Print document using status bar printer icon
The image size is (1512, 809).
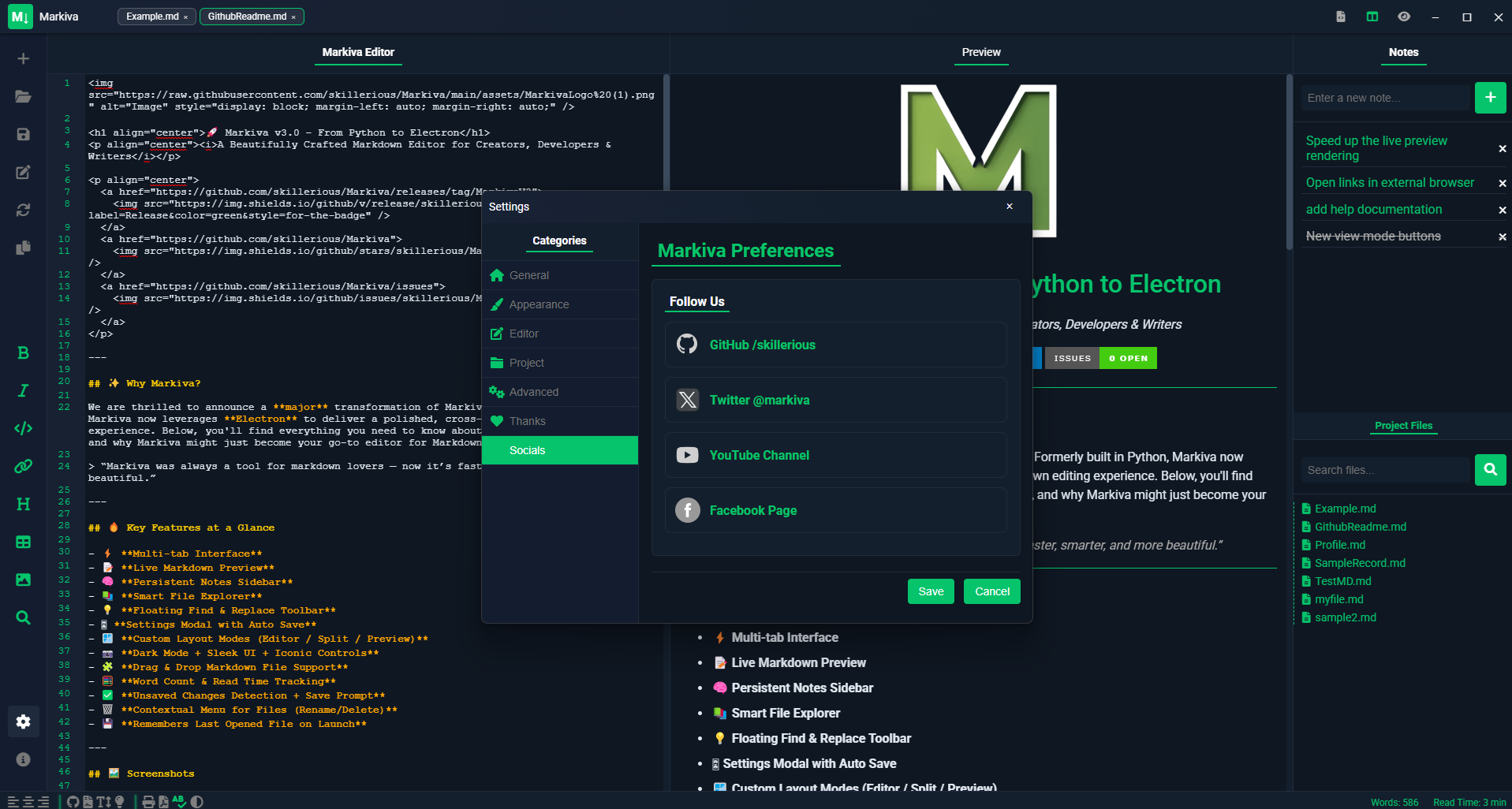(148, 802)
